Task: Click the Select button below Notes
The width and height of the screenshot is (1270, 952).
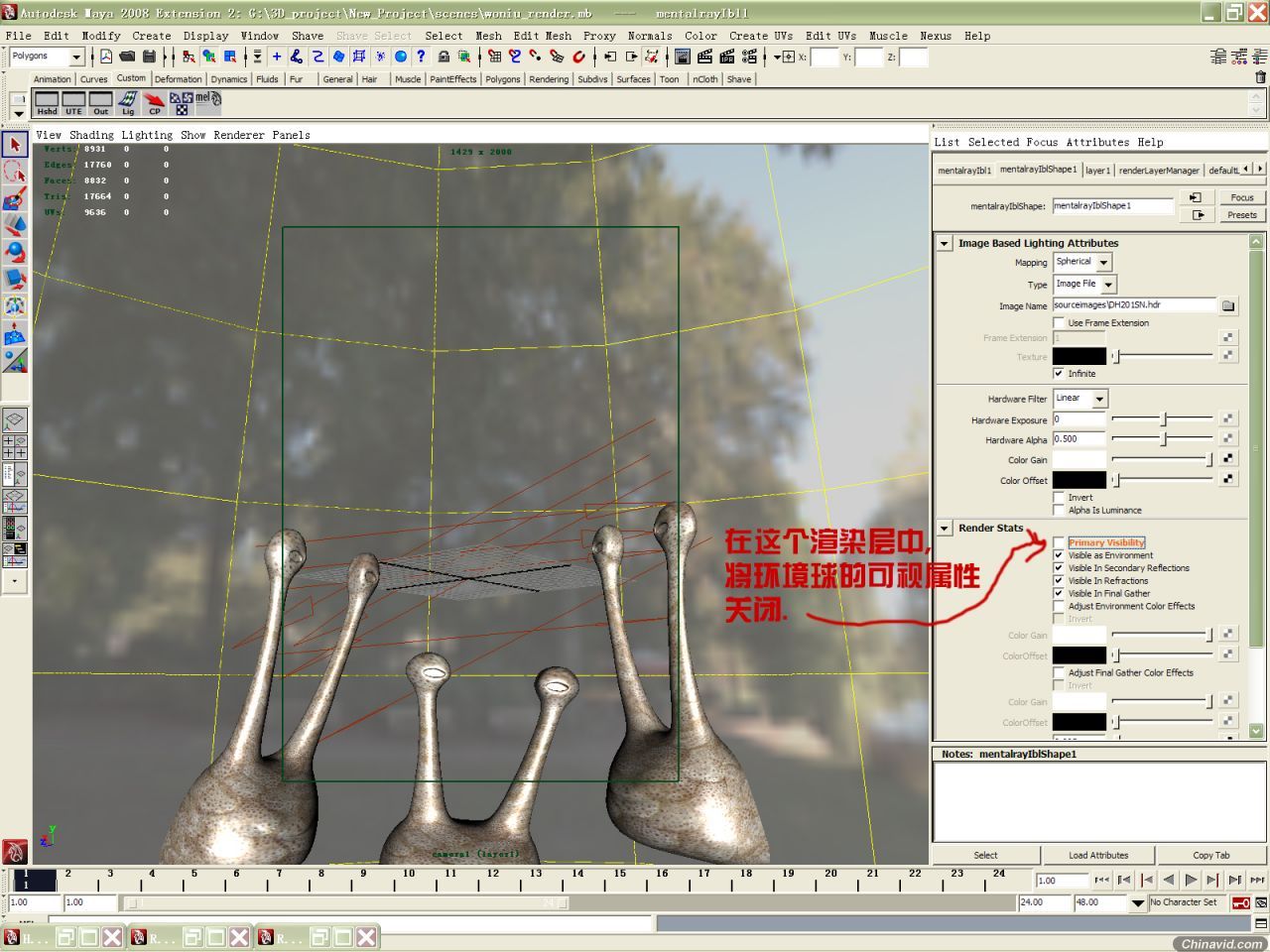Action: tap(985, 855)
